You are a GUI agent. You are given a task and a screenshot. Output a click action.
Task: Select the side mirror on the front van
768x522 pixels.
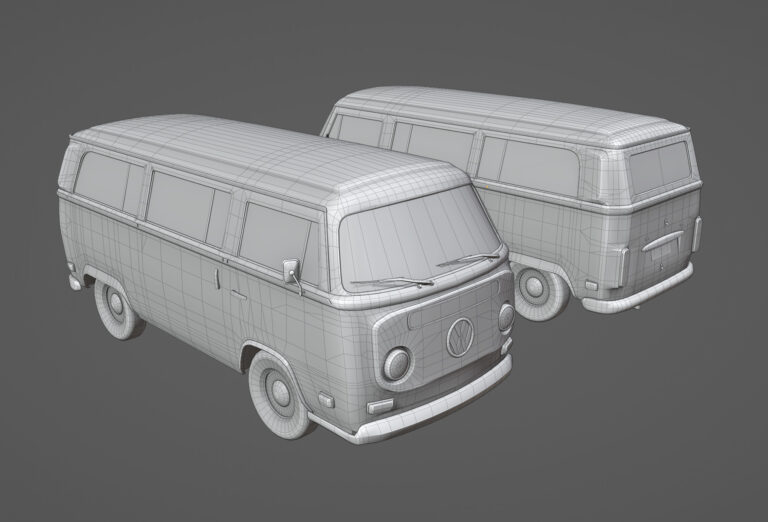coord(291,271)
